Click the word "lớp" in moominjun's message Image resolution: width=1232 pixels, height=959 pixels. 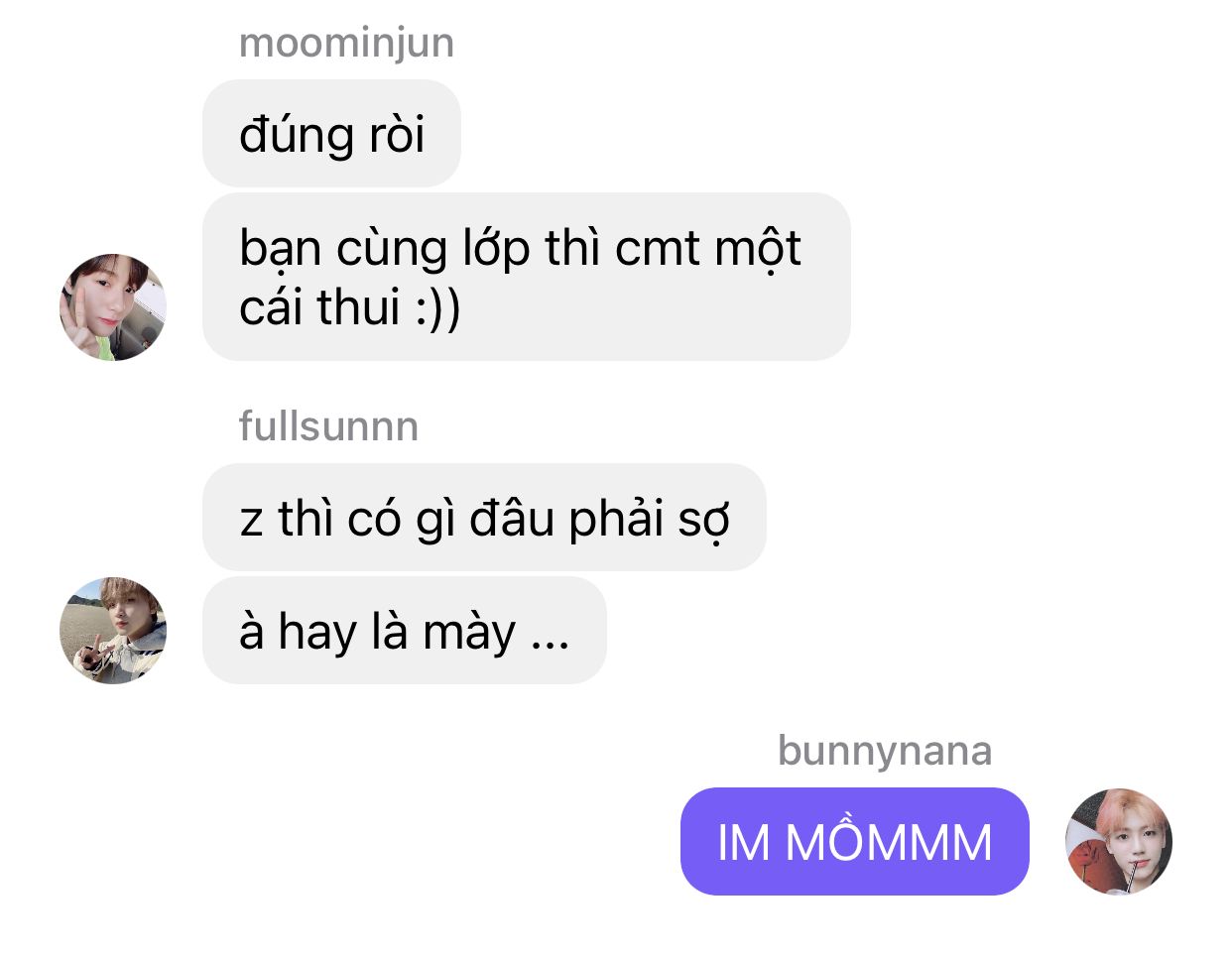496,250
